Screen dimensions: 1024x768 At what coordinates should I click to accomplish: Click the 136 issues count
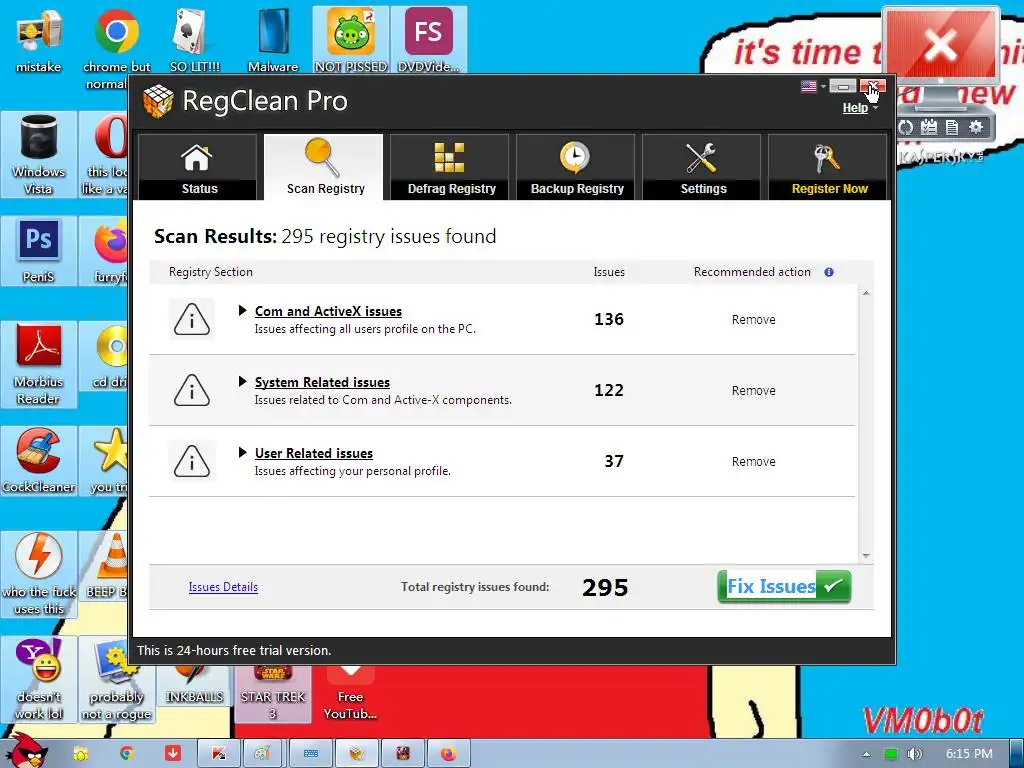609,319
